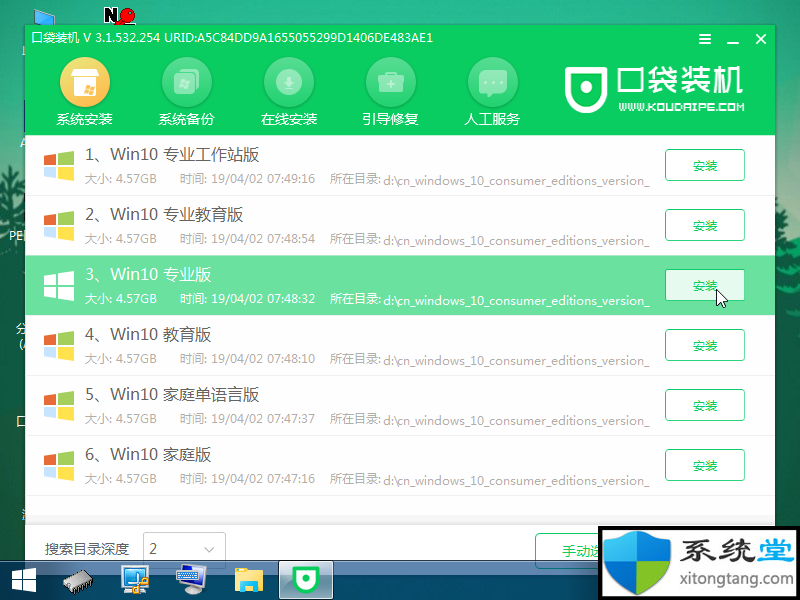This screenshot has height=600, width=800.
Task: Select the '4、Win10 教育版' title
Action: coord(148,335)
